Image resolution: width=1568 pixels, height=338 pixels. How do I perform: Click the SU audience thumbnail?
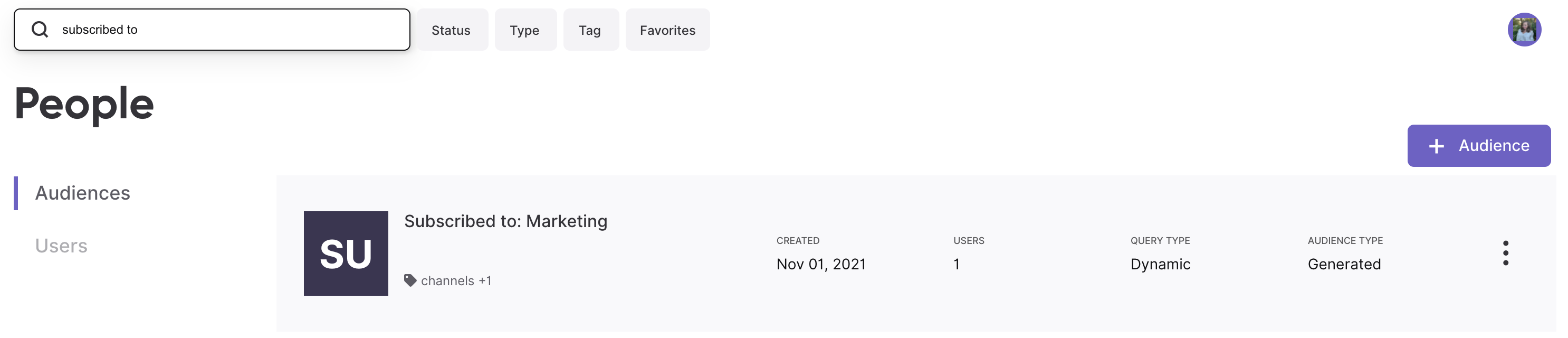coord(346,254)
